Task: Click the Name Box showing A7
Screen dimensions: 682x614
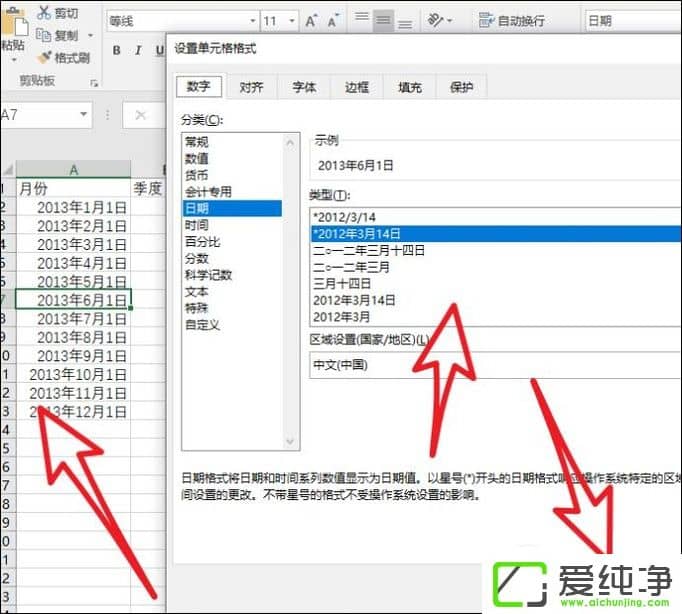Action: pyautogui.click(x=40, y=115)
